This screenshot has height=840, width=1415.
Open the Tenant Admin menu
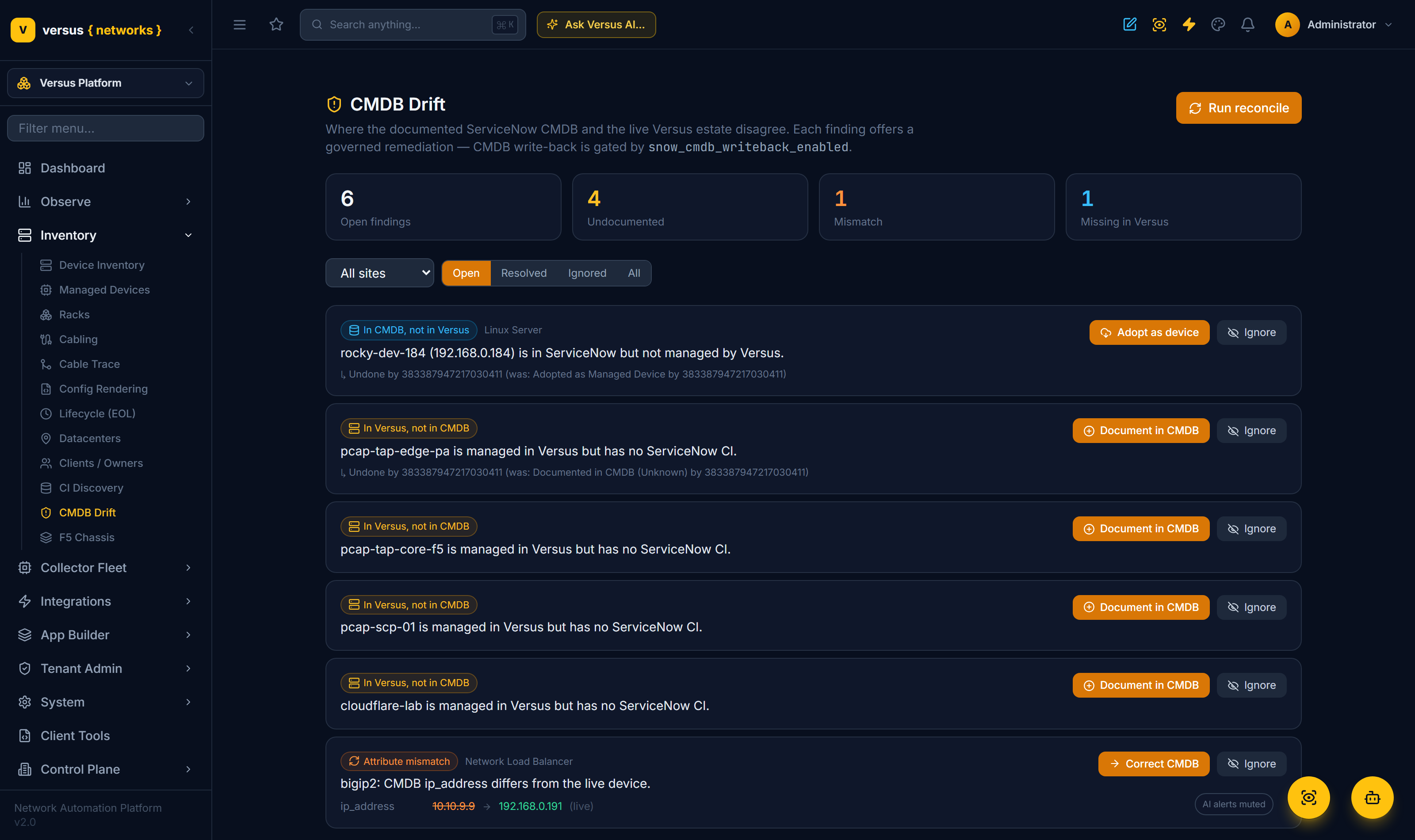pos(105,668)
